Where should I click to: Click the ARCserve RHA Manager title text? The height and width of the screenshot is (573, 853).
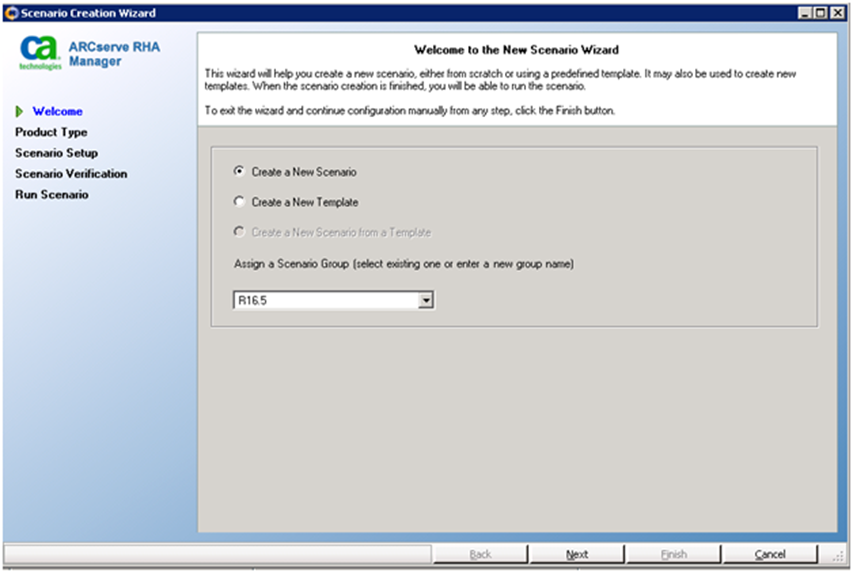click(114, 54)
